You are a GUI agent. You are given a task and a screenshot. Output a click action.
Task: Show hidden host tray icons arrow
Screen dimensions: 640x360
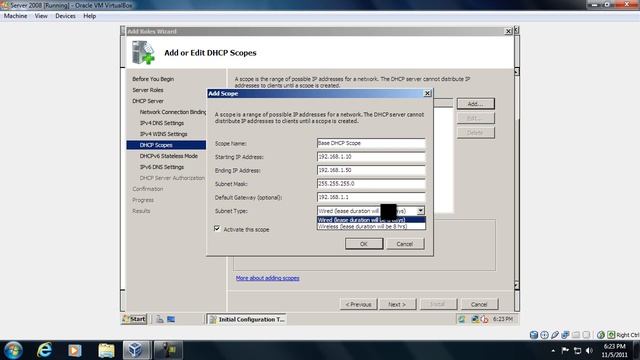[553, 351]
